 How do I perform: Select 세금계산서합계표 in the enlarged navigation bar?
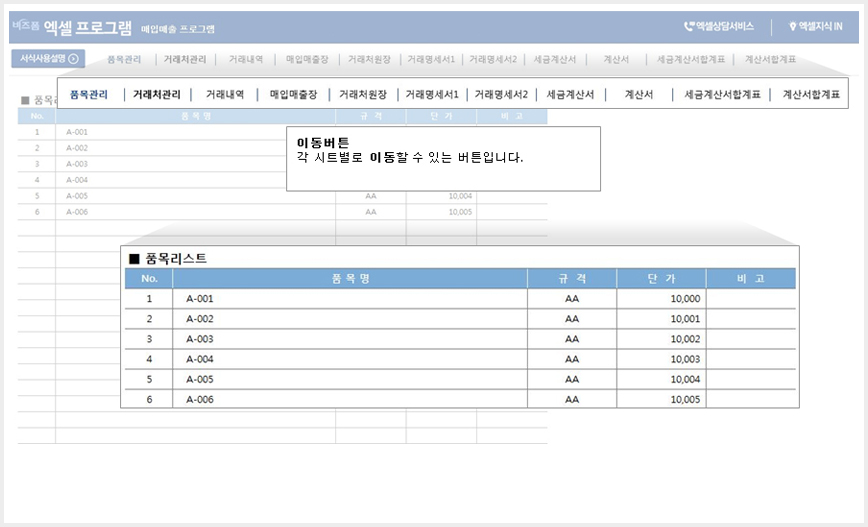click(x=722, y=95)
